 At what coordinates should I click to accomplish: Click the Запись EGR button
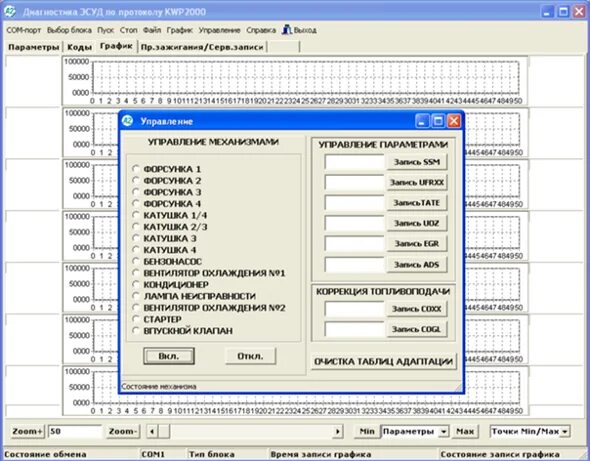click(417, 243)
